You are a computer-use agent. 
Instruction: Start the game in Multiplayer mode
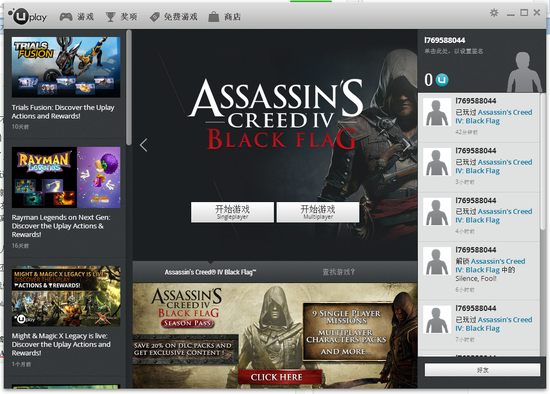click(318, 212)
